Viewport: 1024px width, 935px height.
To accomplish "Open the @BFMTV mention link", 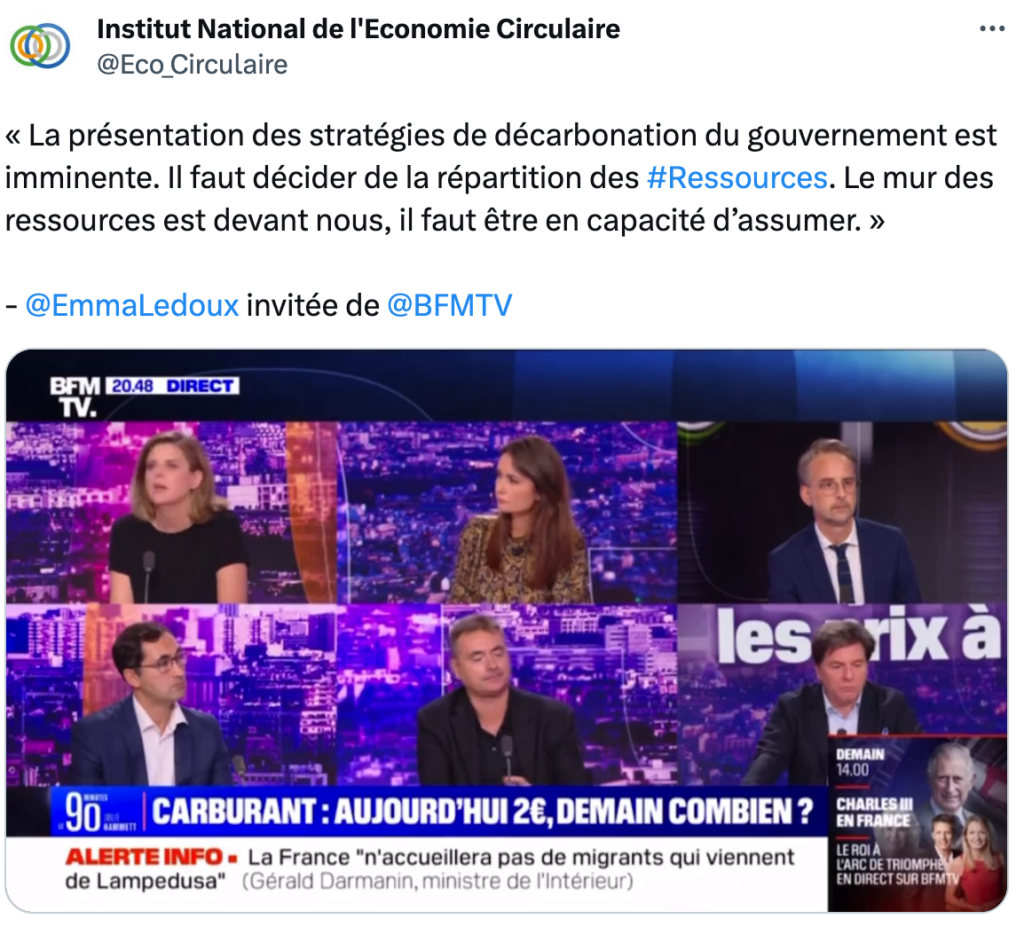I will click(x=449, y=306).
